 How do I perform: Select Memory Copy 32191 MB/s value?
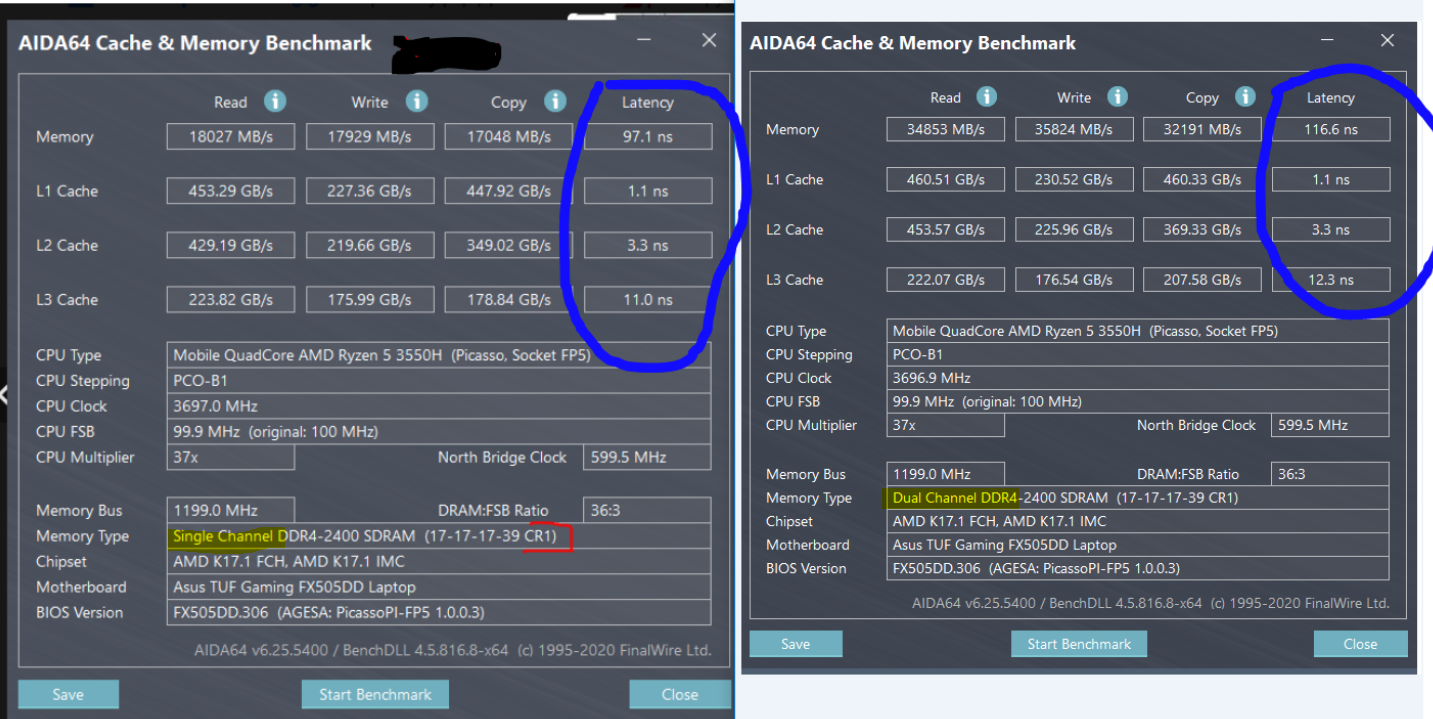pos(1202,129)
